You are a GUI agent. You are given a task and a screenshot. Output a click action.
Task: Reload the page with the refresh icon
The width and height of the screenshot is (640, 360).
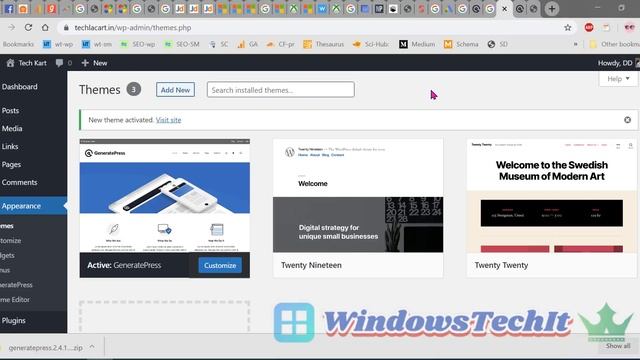click(x=28, y=27)
